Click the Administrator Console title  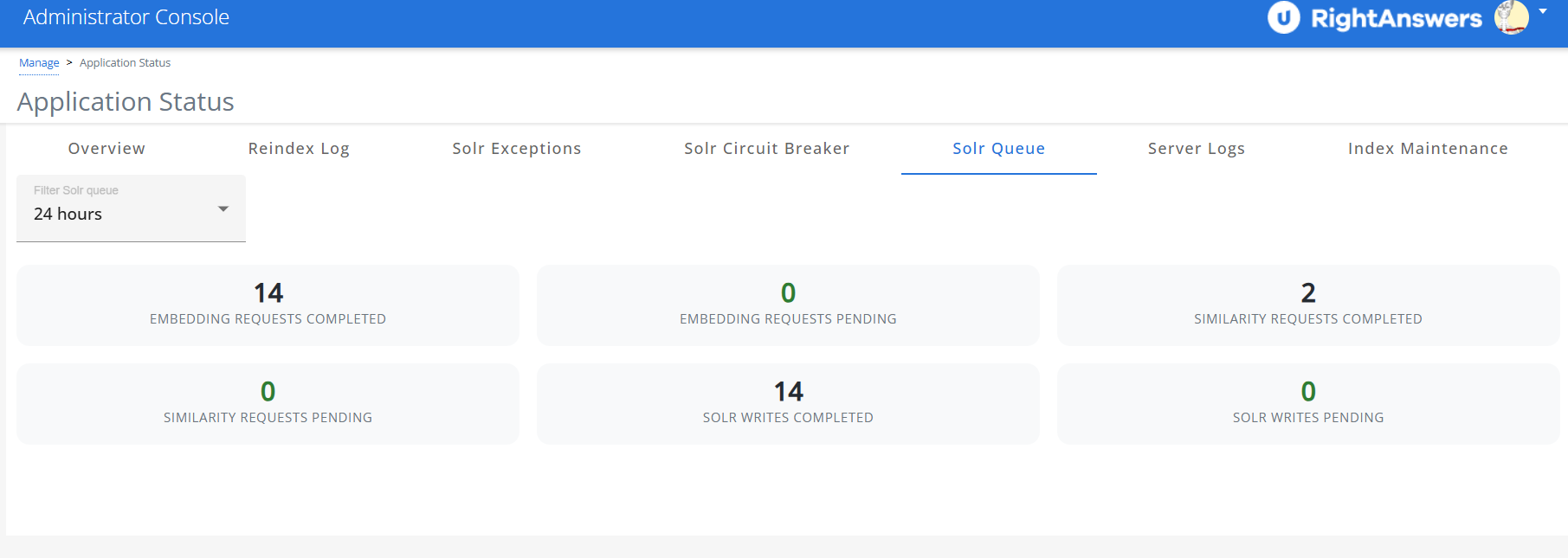[x=126, y=17]
